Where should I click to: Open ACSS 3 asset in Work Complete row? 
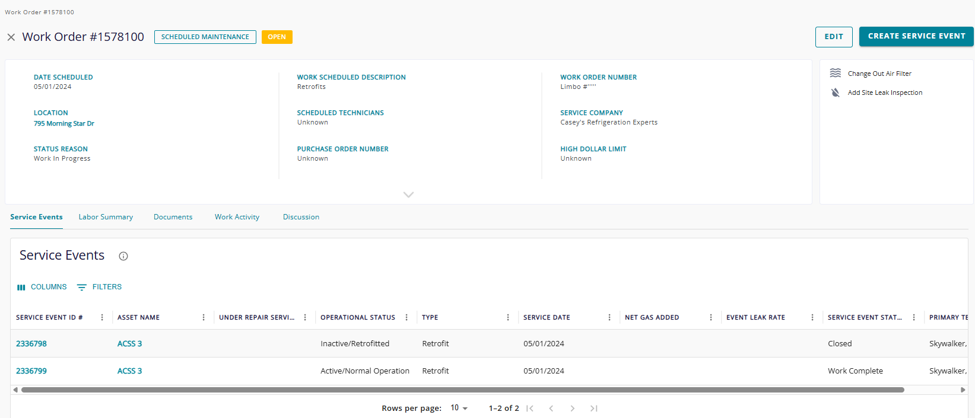[130, 371]
